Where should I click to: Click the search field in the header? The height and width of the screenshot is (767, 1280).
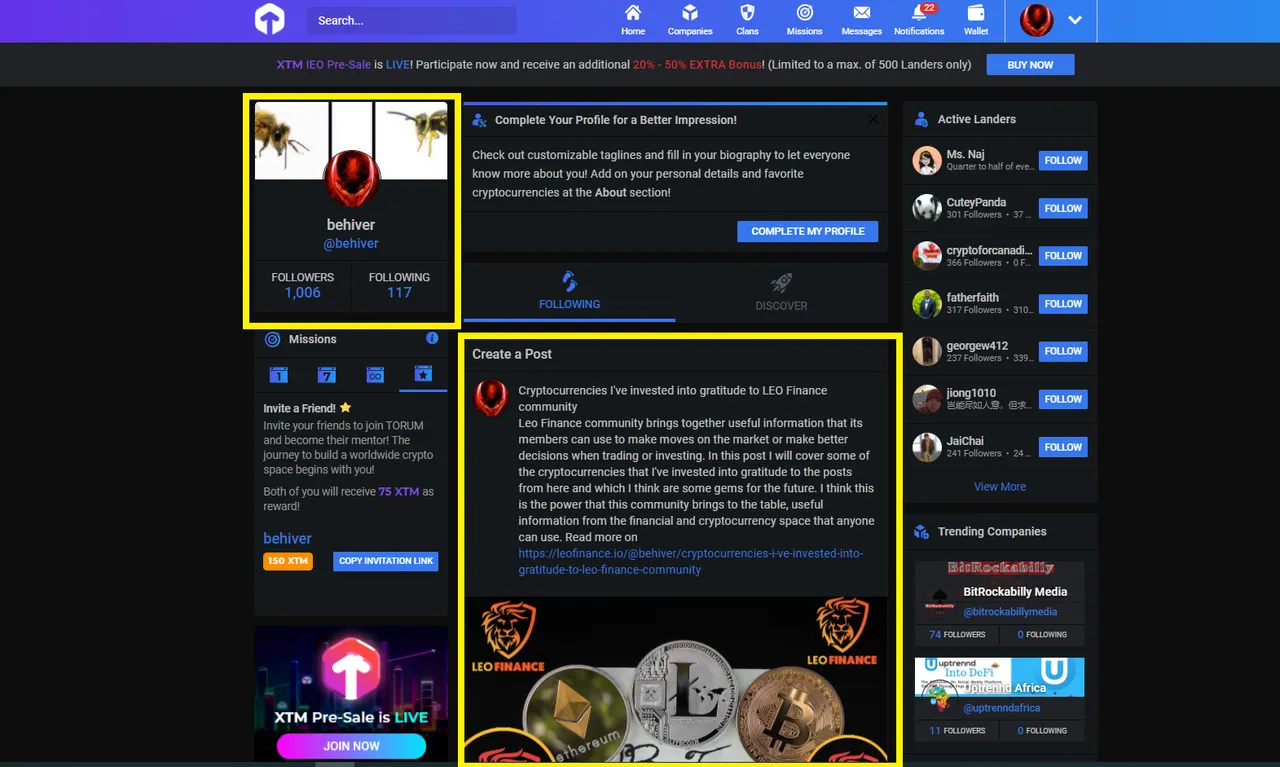411,20
